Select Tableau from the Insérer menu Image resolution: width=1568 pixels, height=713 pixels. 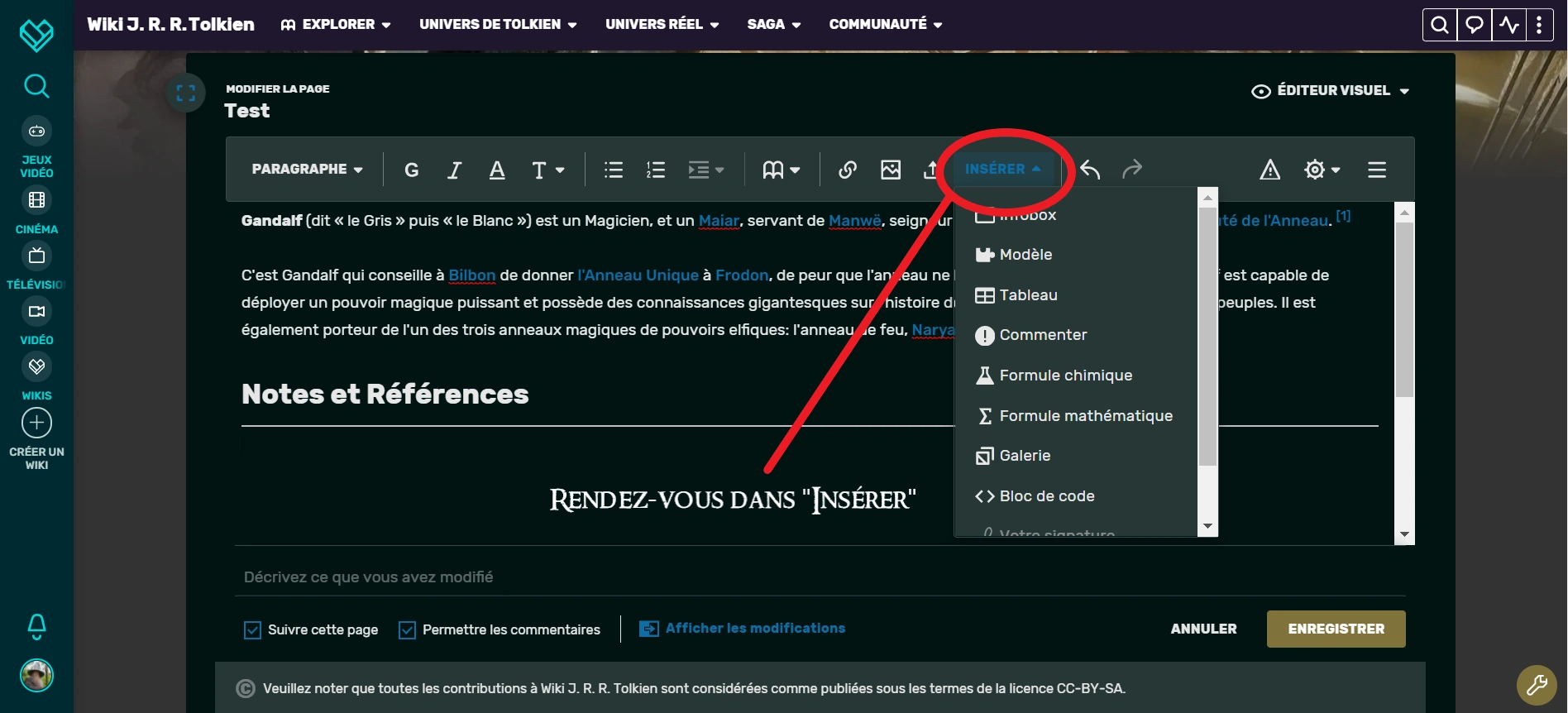1076,295
